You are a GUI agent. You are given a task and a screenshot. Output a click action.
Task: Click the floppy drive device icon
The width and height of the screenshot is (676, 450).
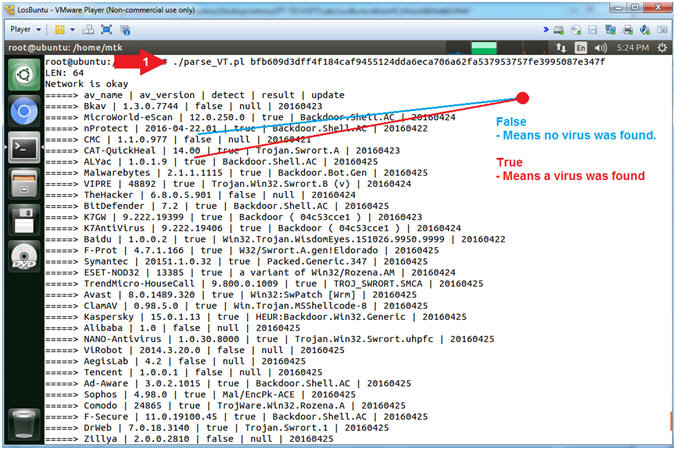pyautogui.click(x=593, y=30)
